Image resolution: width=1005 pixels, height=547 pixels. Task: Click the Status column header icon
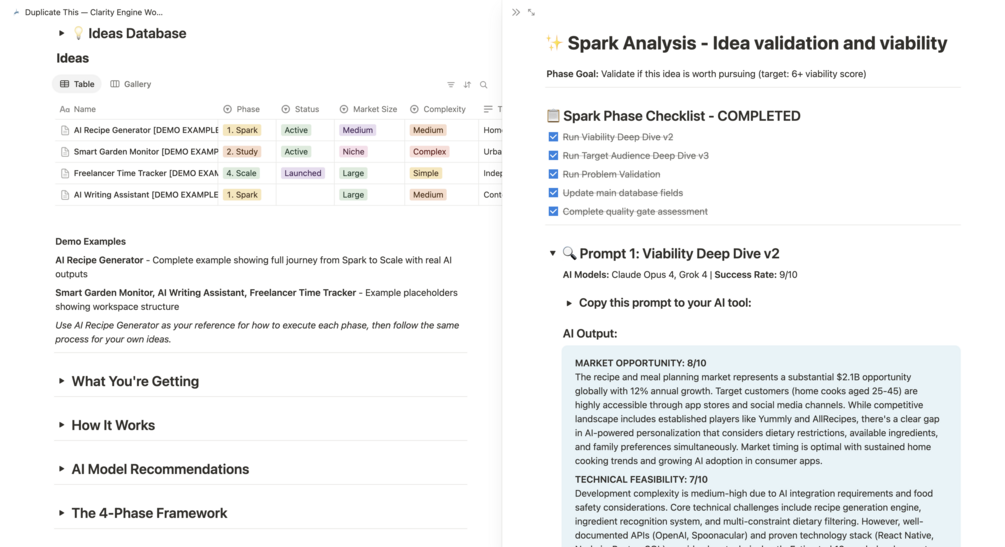tap(286, 109)
